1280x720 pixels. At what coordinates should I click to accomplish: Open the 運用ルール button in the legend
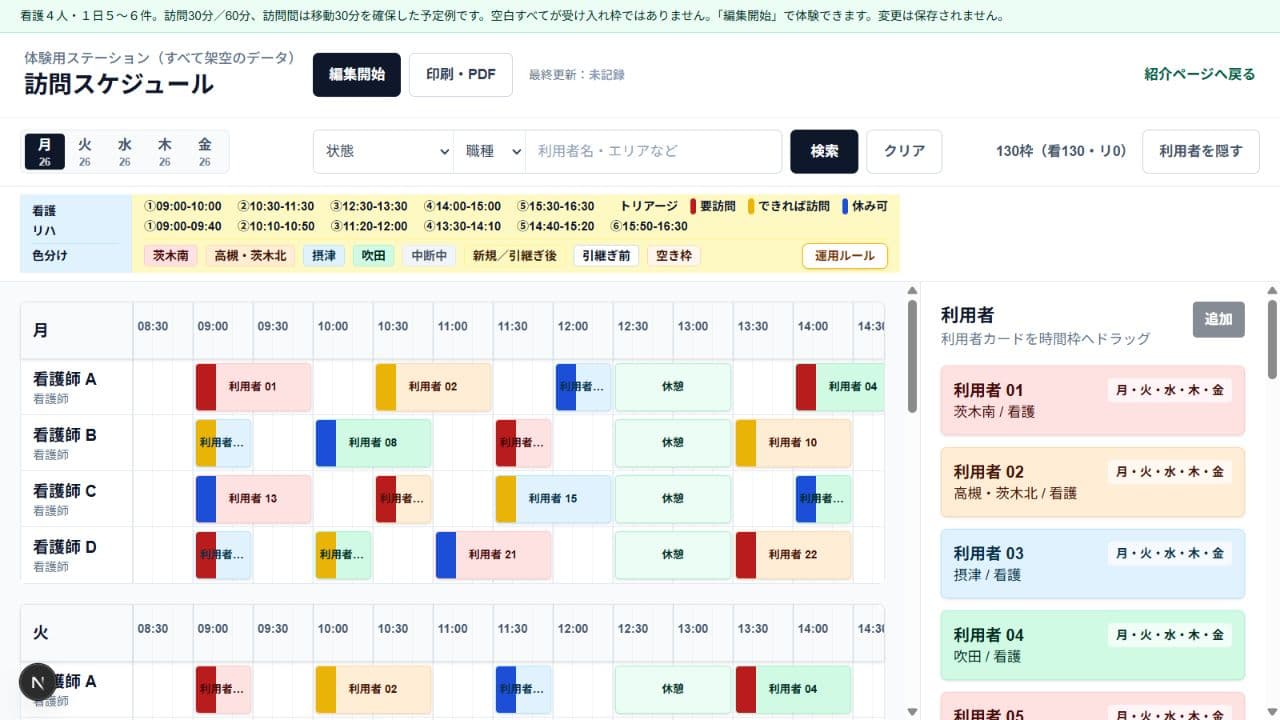[x=845, y=256]
